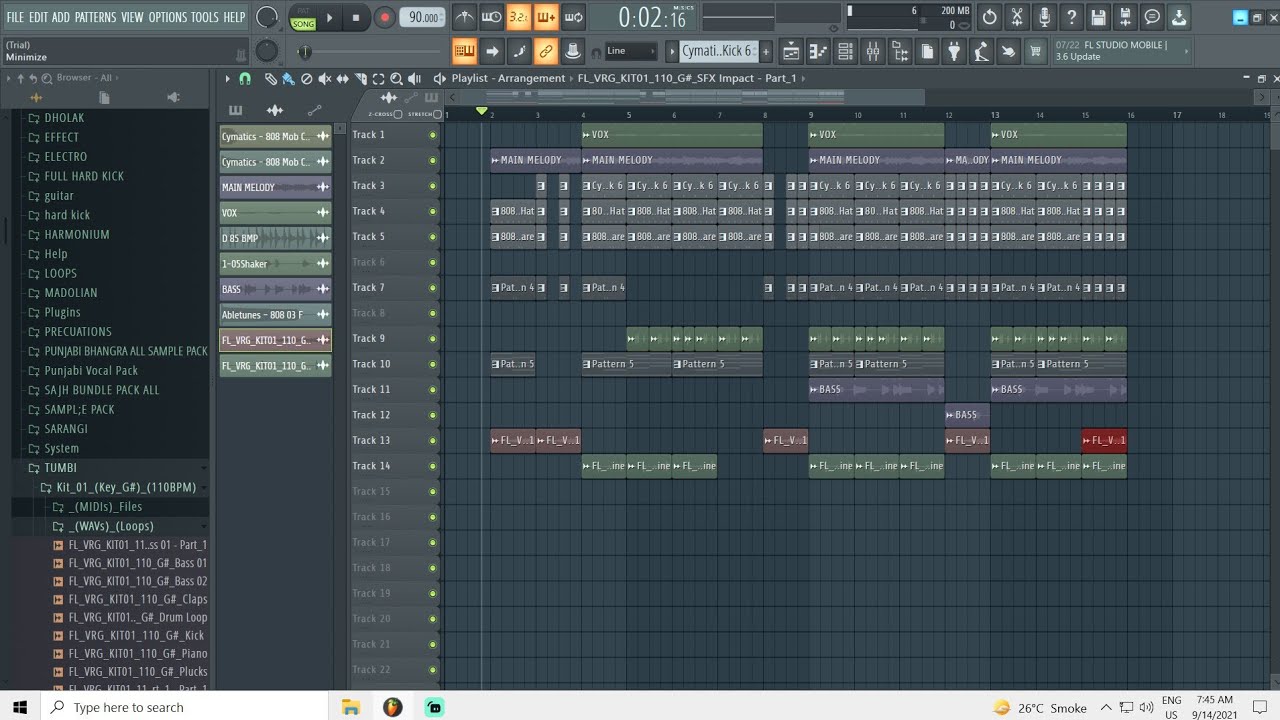The height and width of the screenshot is (720, 1280).
Task: Expand the _(MIDIs)_Files folder
Action: coord(105,507)
